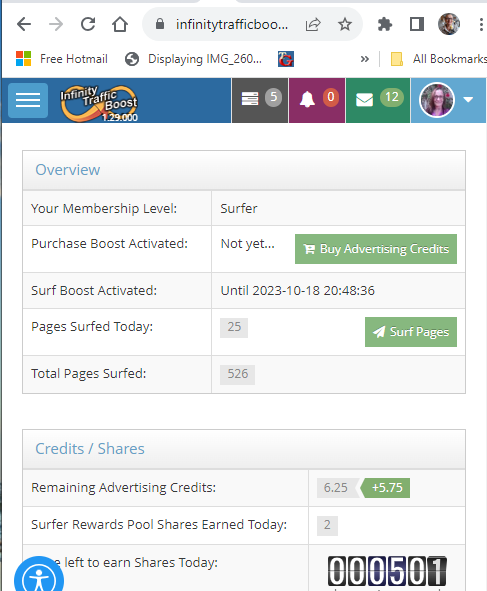Go to browser home page
This screenshot has height=591, width=487.
[120, 24]
